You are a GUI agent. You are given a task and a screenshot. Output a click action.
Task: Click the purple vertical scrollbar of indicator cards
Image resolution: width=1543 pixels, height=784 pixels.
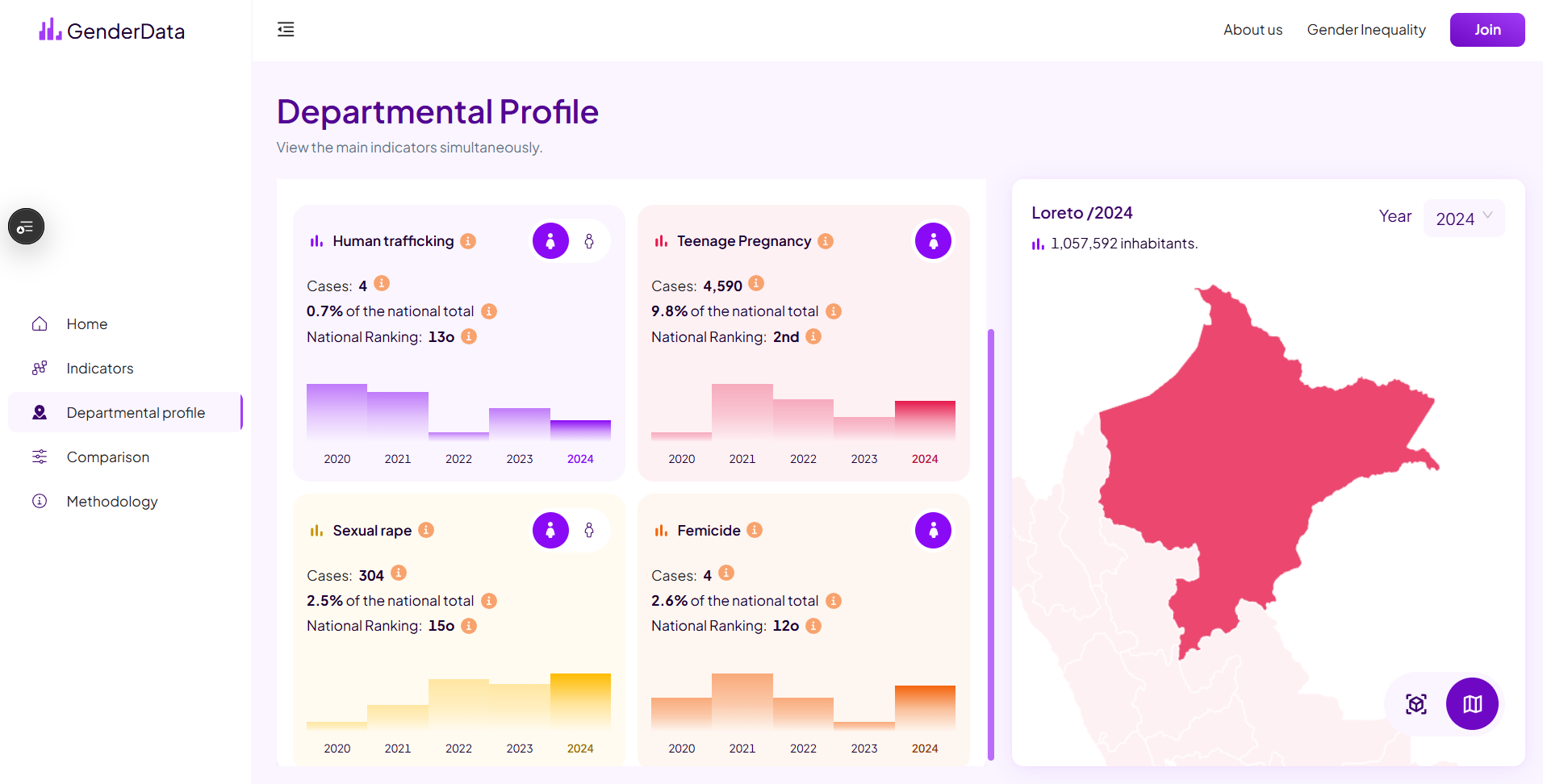pyautogui.click(x=991, y=544)
